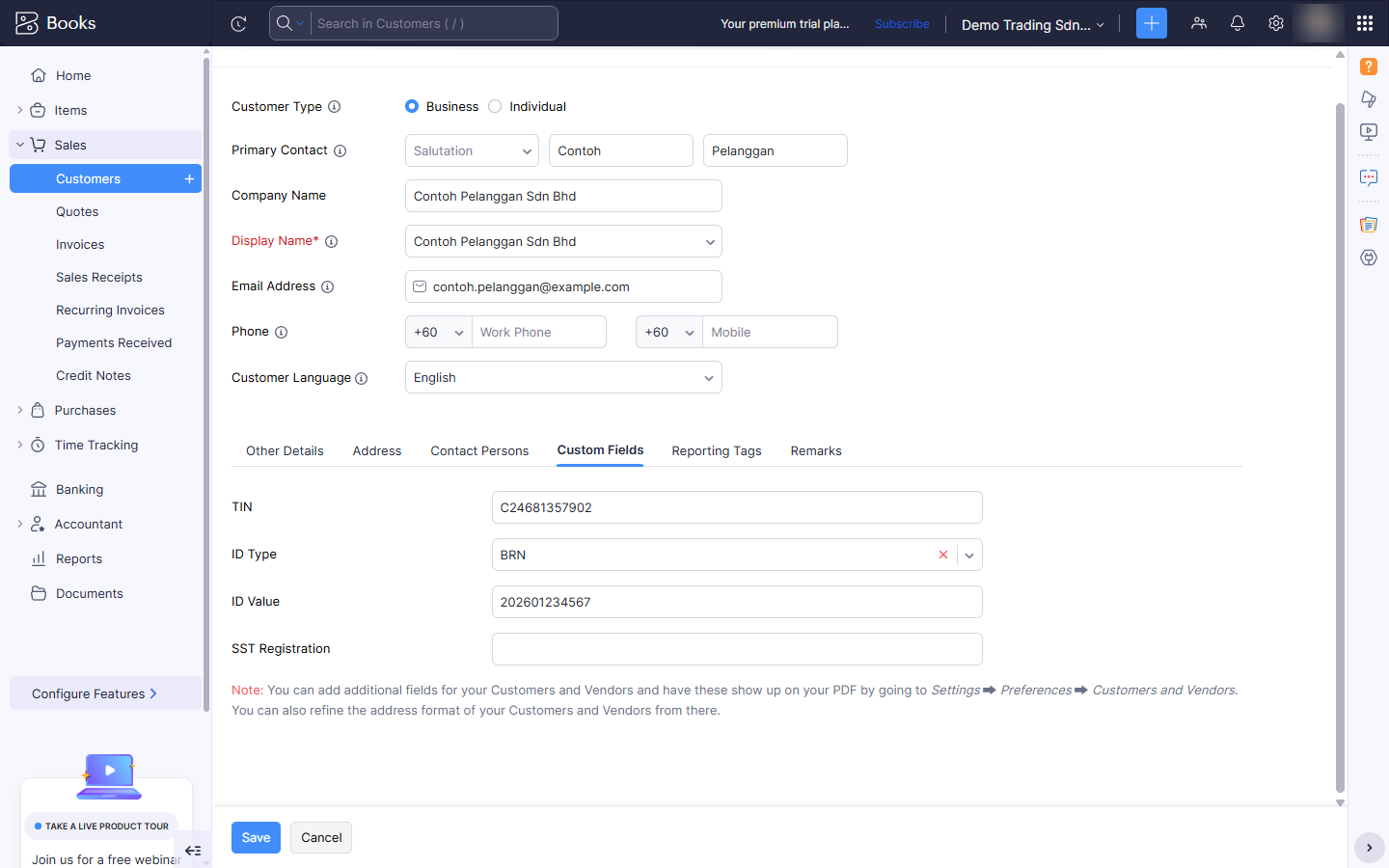
Task: Open the work phone country code dropdown
Action: click(x=439, y=332)
